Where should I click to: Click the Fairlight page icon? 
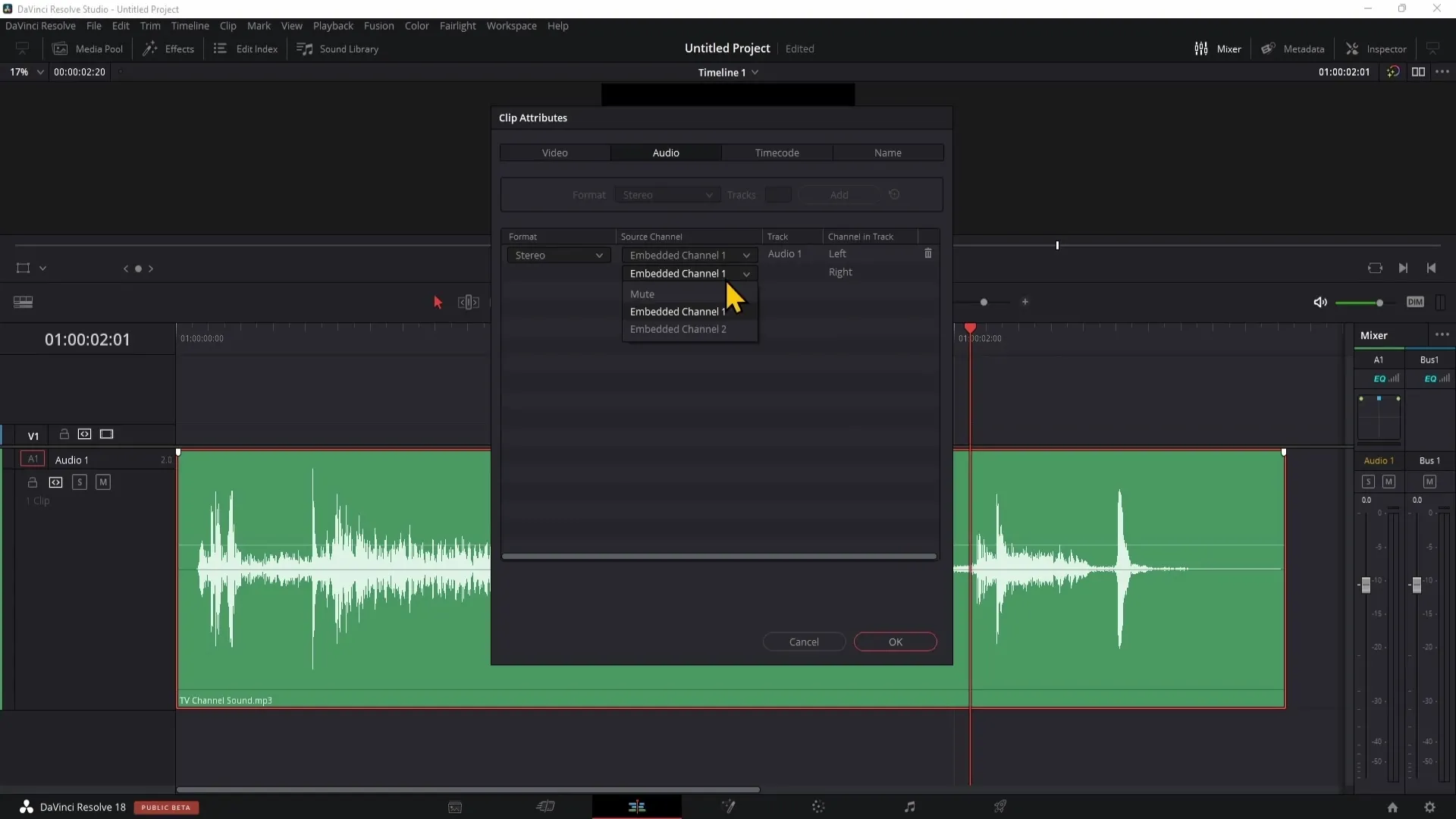click(909, 806)
